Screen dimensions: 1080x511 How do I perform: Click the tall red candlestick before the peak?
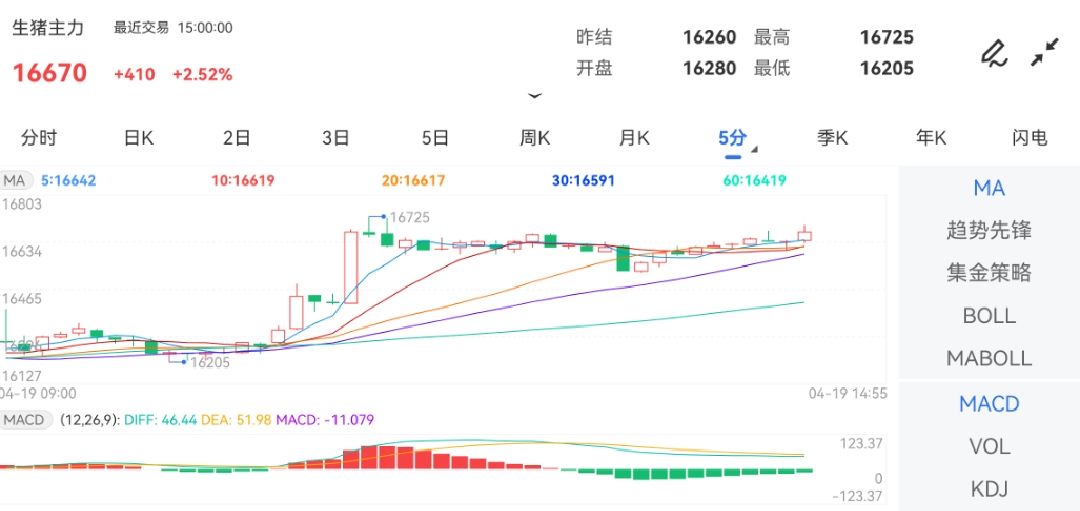pos(351,267)
